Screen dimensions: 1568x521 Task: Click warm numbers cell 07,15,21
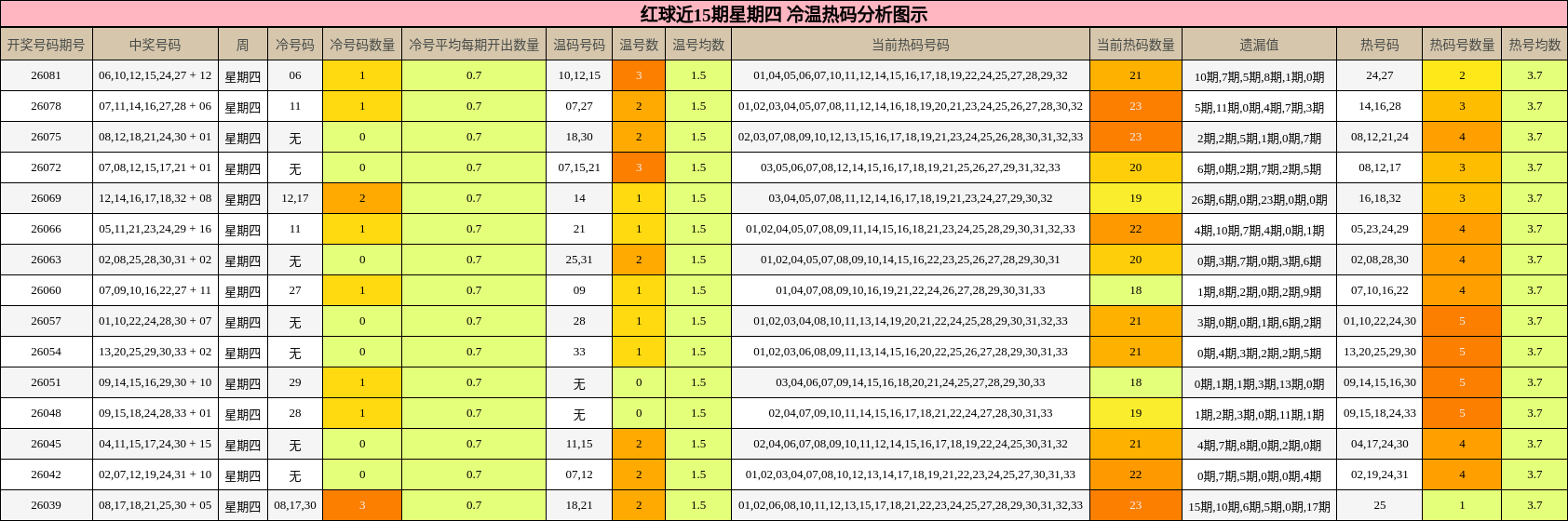point(579,167)
